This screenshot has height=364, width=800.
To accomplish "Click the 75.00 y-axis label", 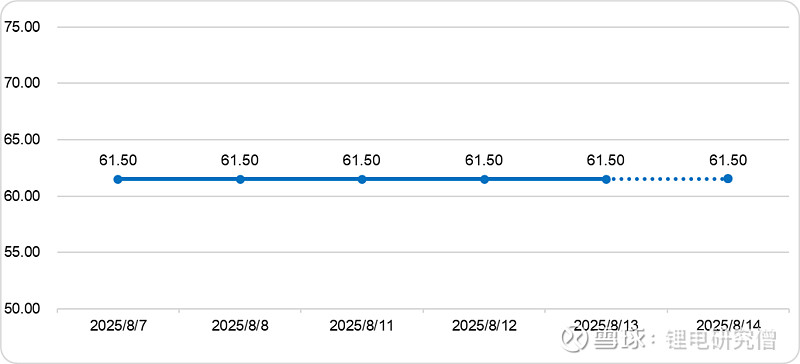I will click(x=22, y=27).
